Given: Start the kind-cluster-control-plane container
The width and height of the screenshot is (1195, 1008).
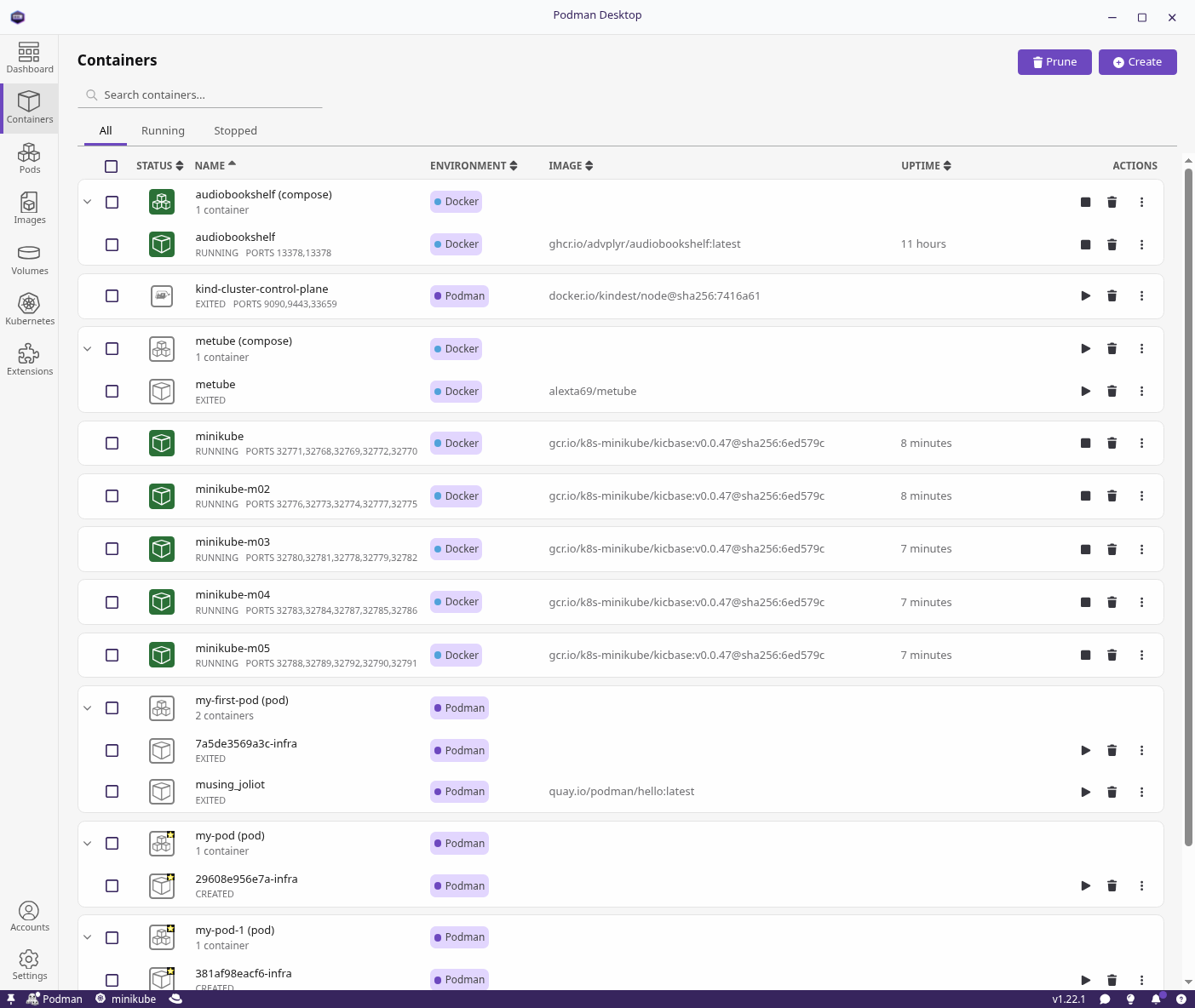Looking at the screenshot, I should (1085, 296).
